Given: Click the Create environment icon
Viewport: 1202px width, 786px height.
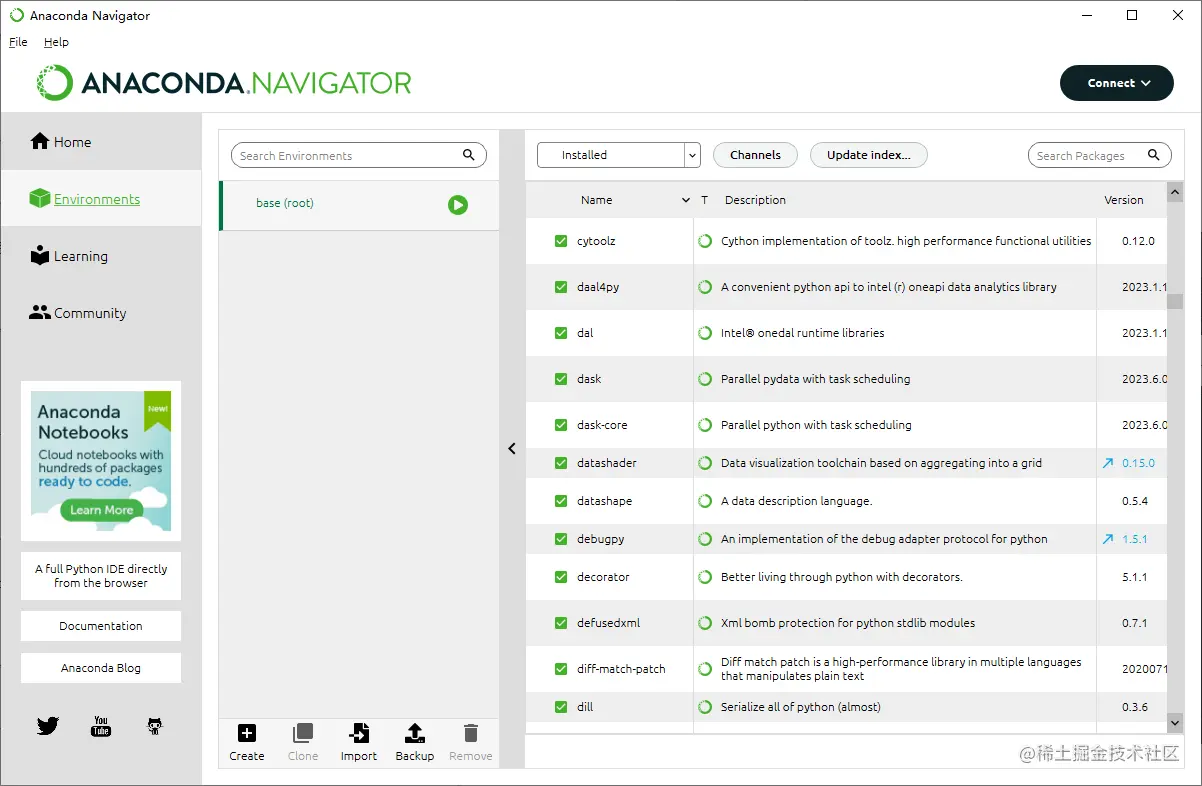Looking at the screenshot, I should point(247,733).
